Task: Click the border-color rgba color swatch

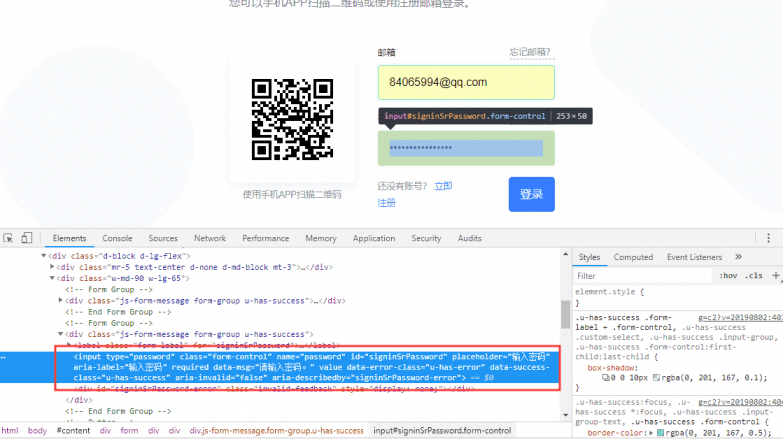Action: click(x=660, y=433)
